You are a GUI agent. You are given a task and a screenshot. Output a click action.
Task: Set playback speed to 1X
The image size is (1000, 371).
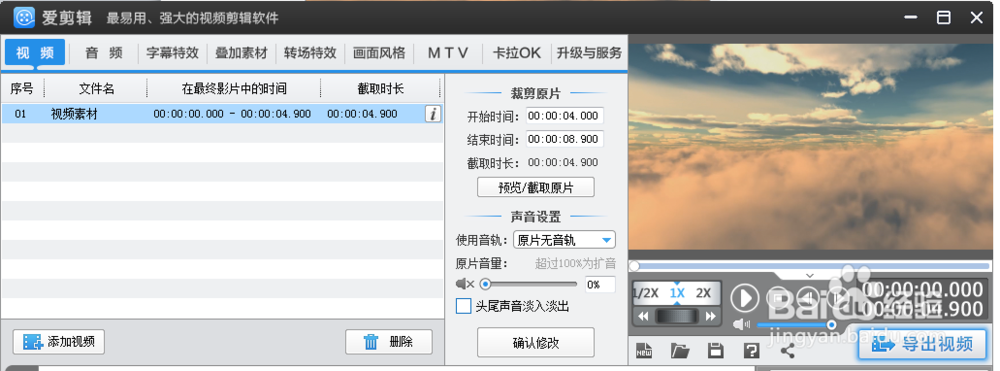click(x=677, y=293)
